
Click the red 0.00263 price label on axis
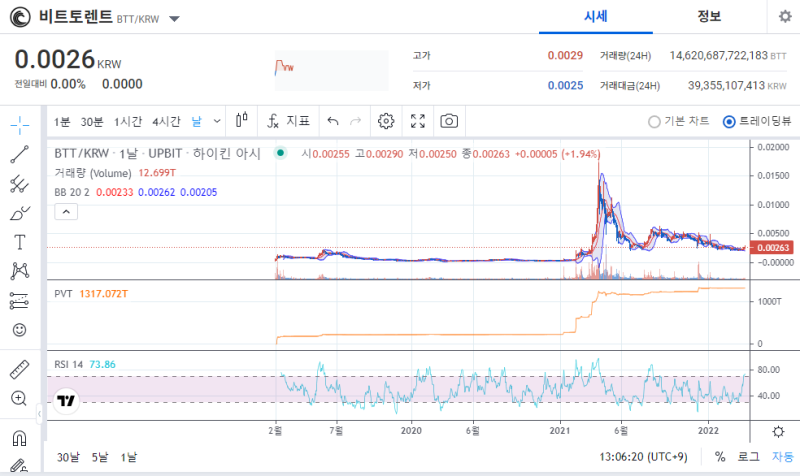point(772,247)
